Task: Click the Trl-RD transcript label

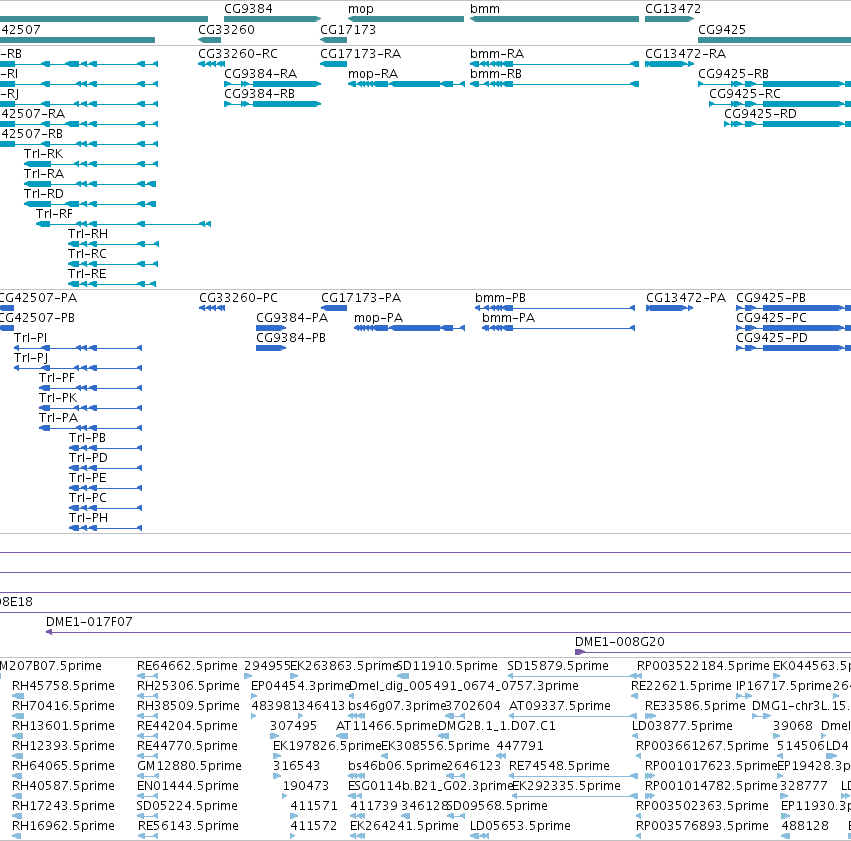Action: (43, 194)
